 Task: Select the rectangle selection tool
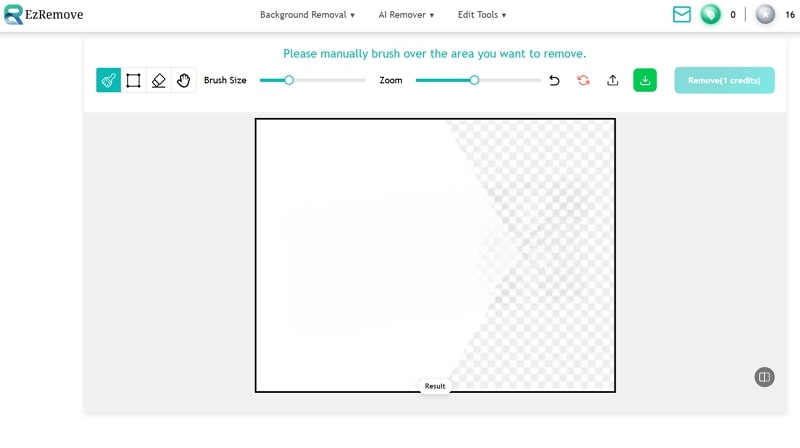[x=133, y=80]
